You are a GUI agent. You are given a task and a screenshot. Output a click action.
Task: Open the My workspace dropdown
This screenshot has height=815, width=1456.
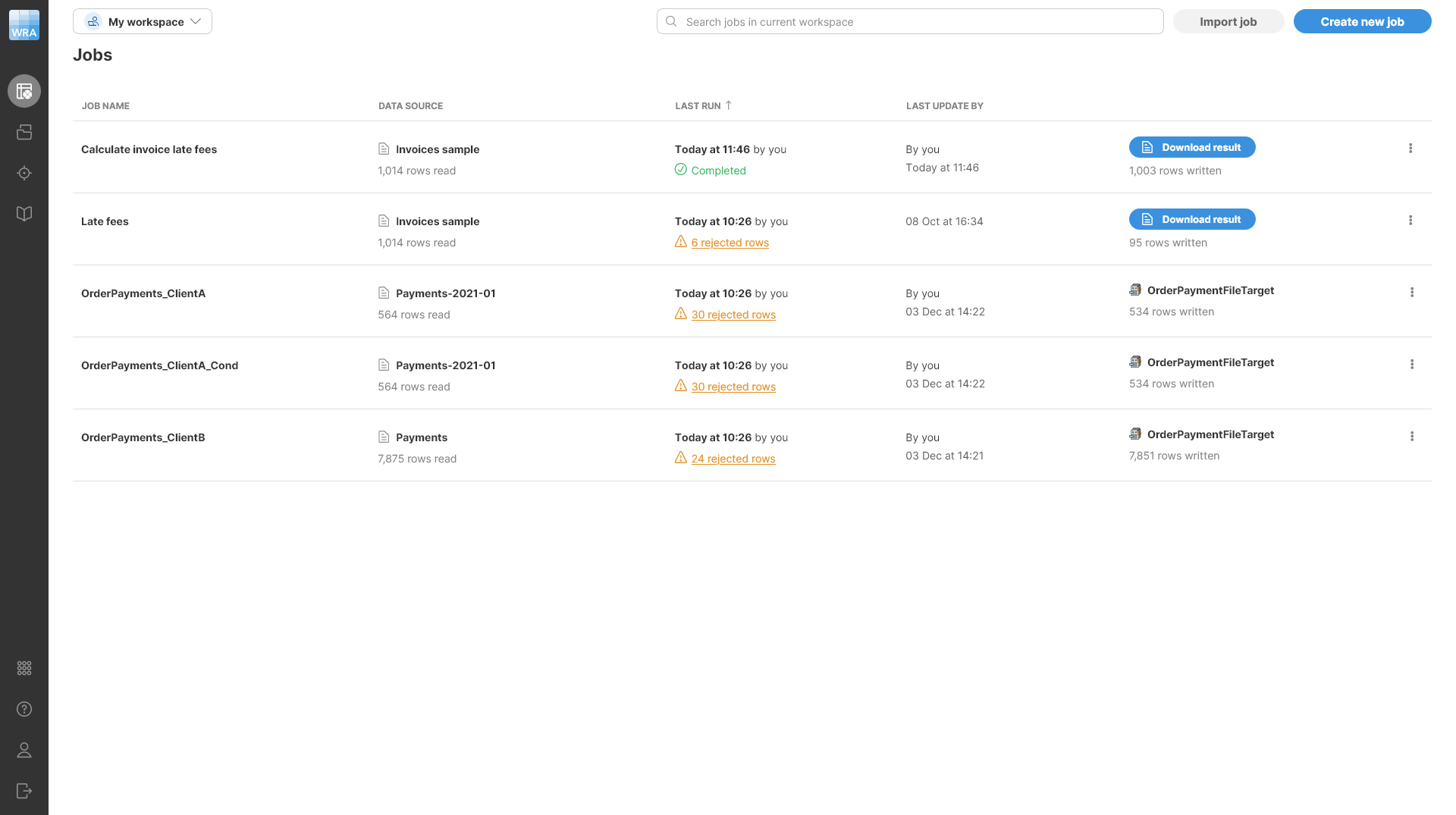click(x=142, y=21)
